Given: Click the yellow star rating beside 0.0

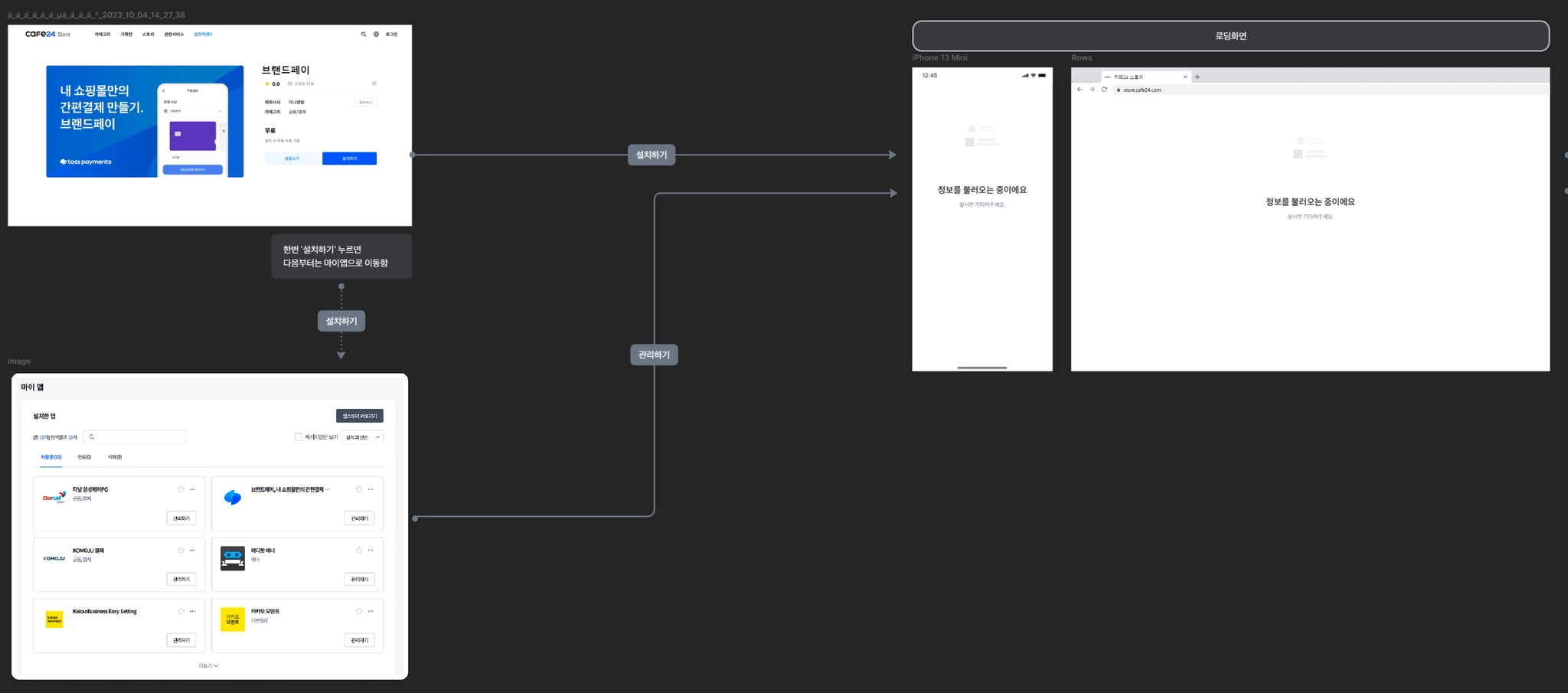Looking at the screenshot, I should tap(267, 83).
